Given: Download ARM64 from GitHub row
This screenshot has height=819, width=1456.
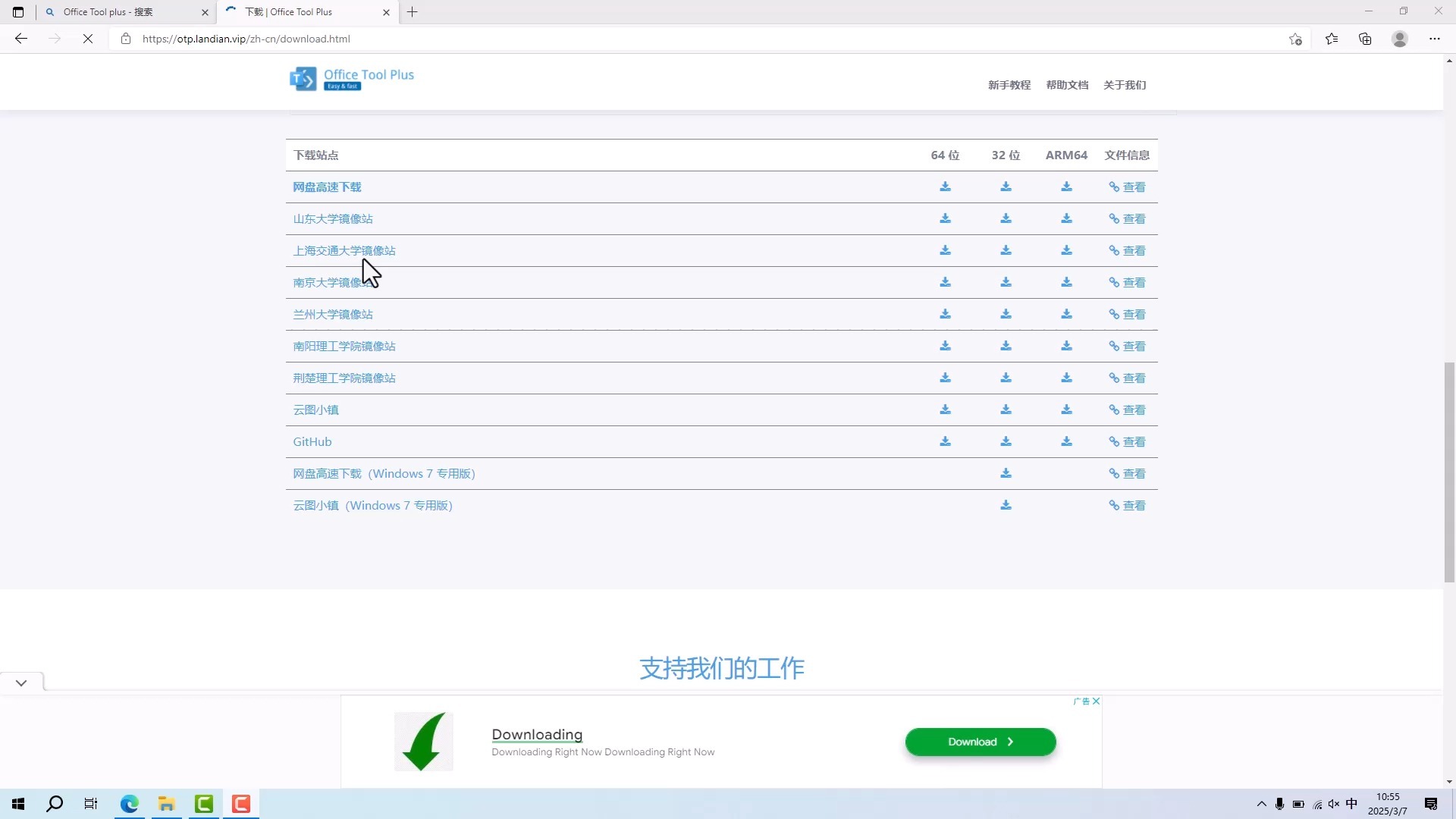Looking at the screenshot, I should [1066, 441].
